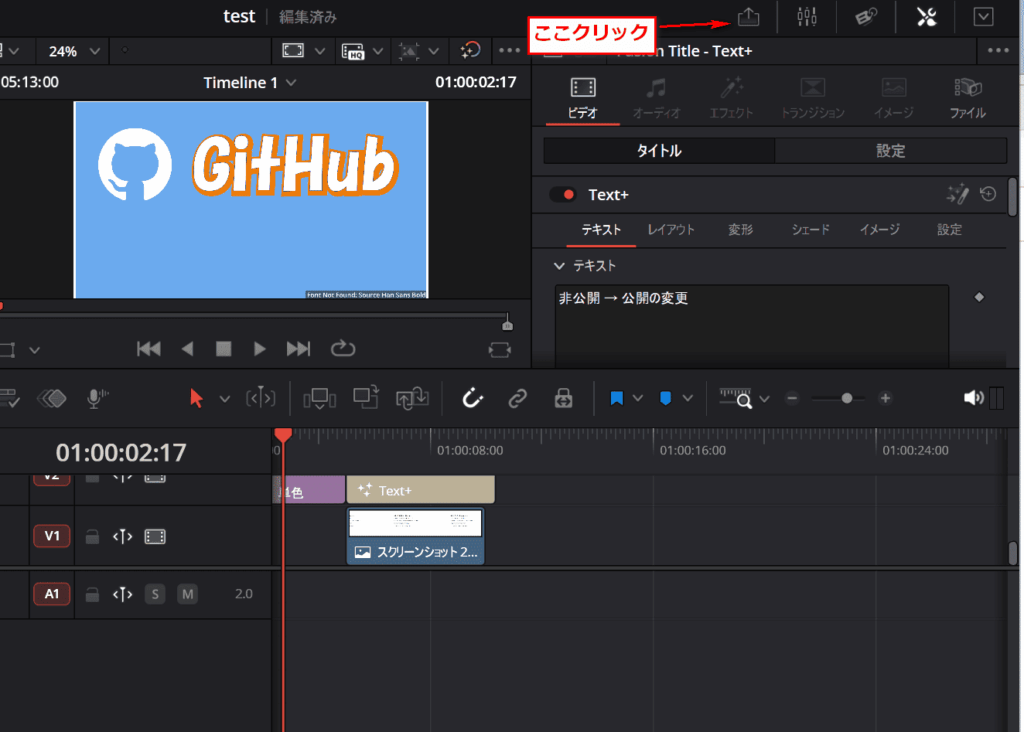The height and width of the screenshot is (732, 1024).
Task: Toggle the Text+ enable switch
Action: click(x=563, y=195)
